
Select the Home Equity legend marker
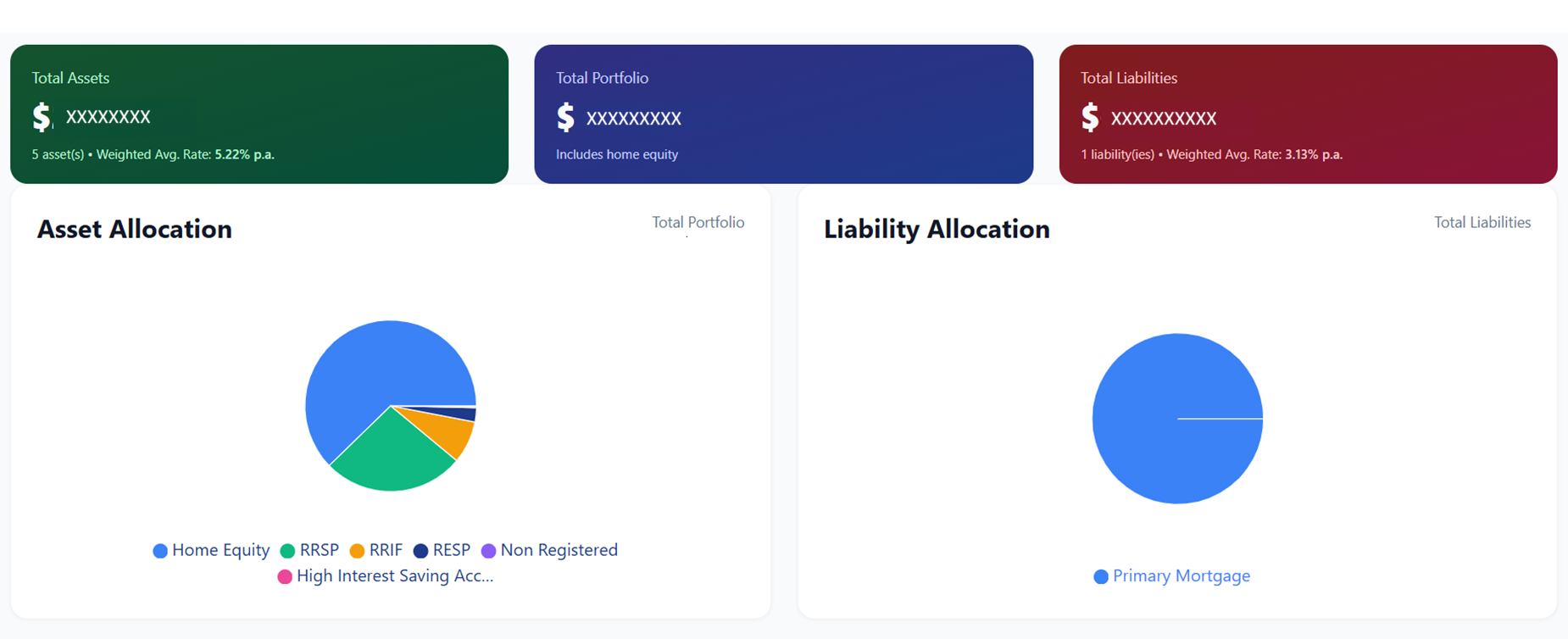pos(158,550)
